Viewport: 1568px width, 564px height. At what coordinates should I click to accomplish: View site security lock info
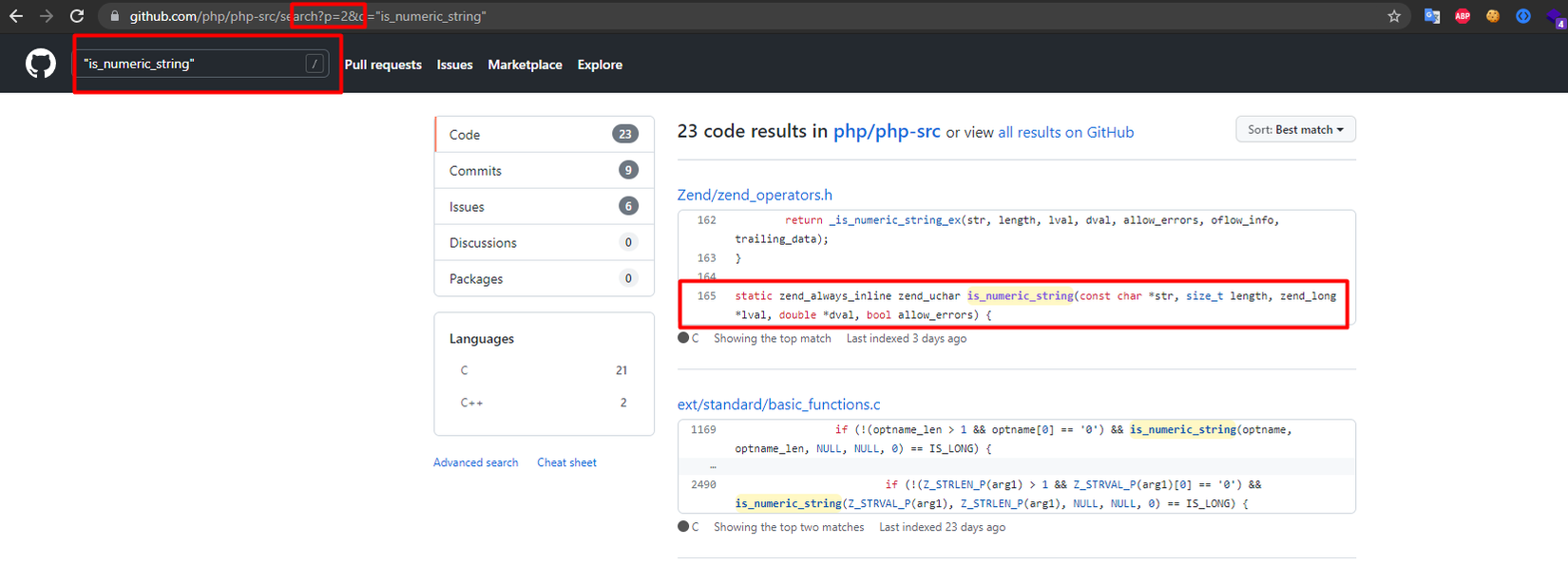[115, 16]
